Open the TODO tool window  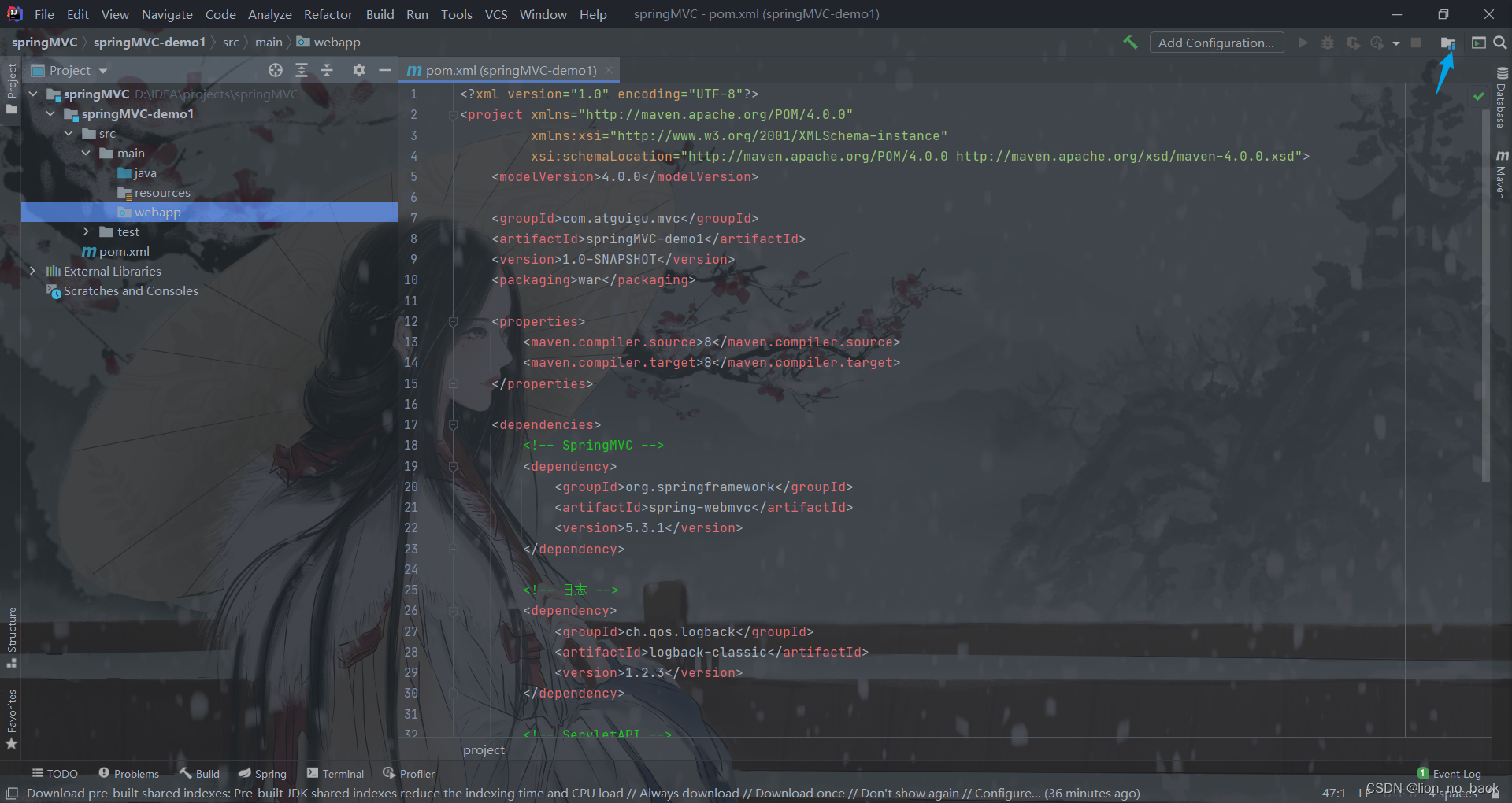(x=54, y=774)
